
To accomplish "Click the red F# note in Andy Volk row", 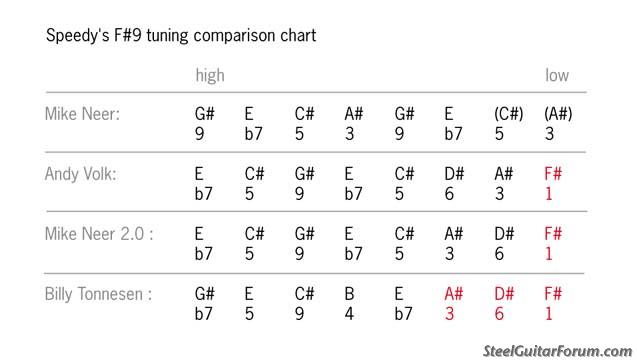I will (x=553, y=174).
